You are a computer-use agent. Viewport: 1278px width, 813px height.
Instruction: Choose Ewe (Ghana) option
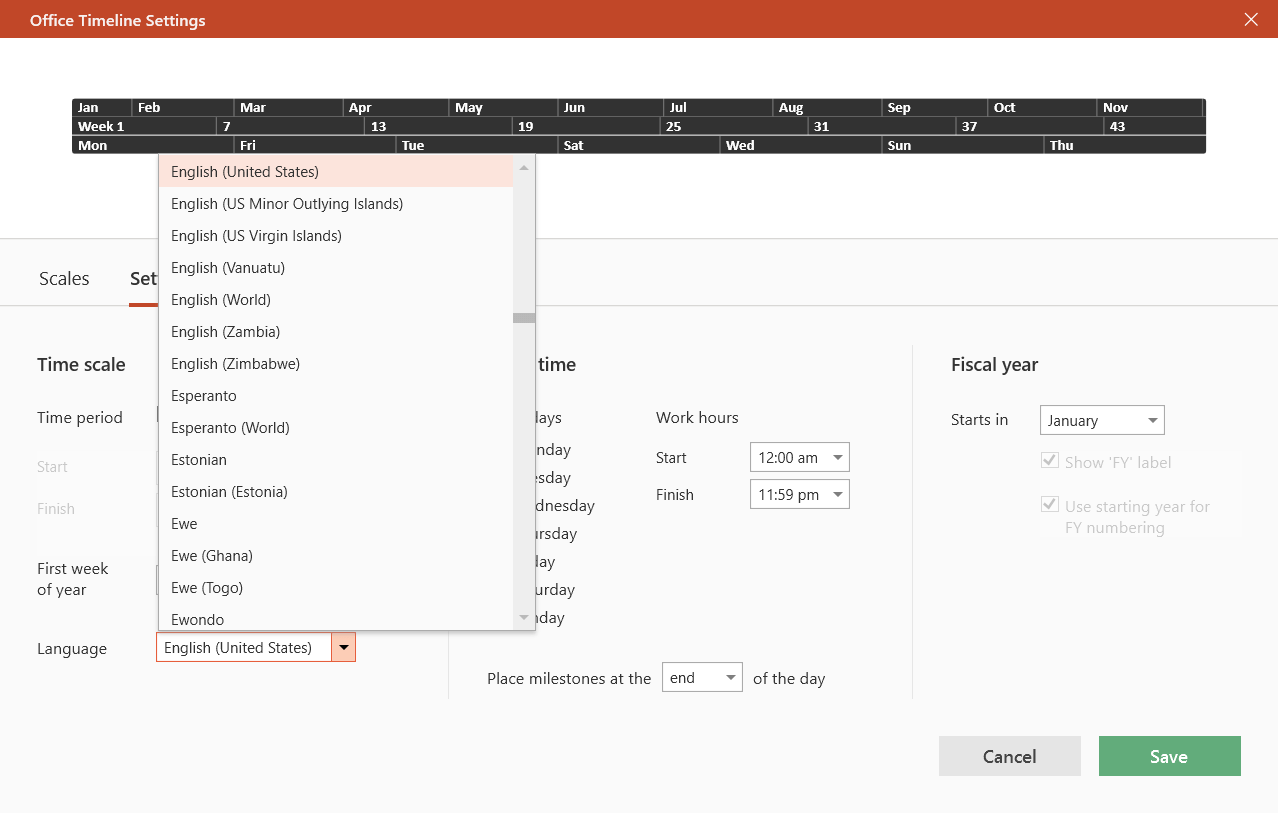click(336, 556)
